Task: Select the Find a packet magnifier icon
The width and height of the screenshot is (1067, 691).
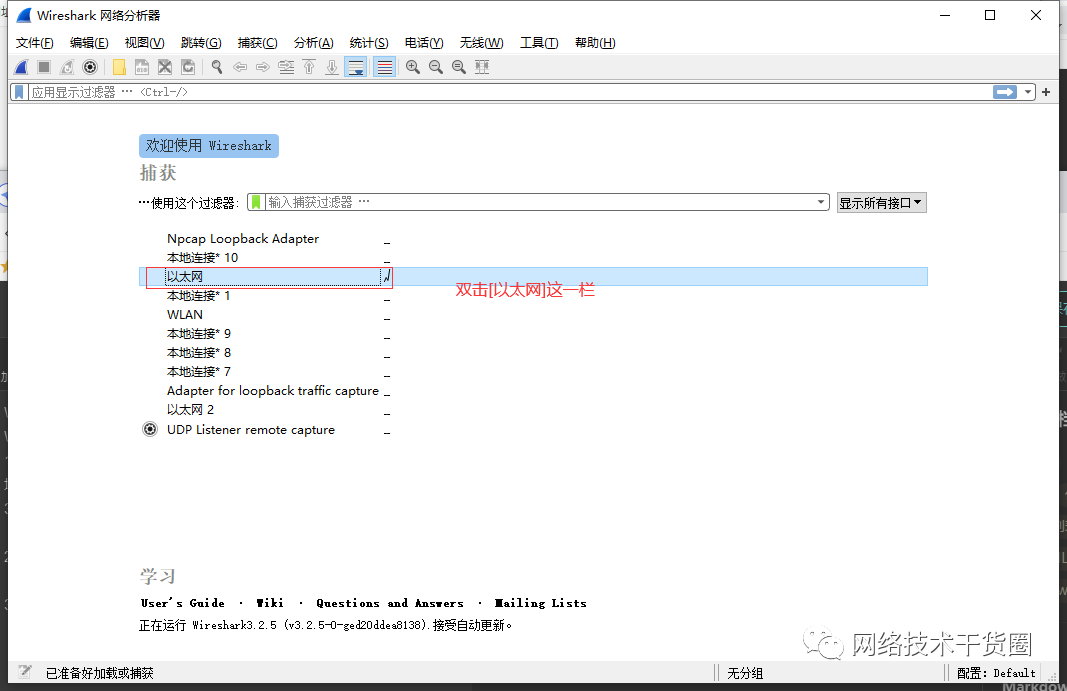Action: 216,66
